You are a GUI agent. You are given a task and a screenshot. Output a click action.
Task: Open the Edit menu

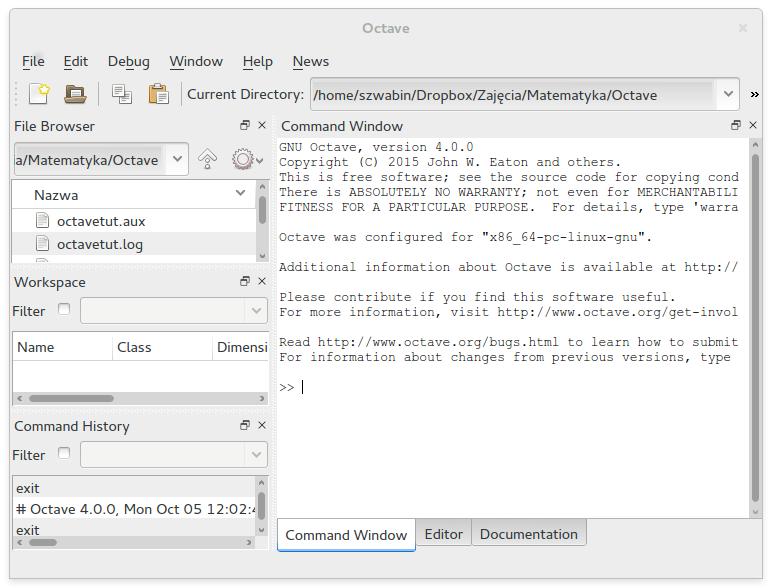[75, 61]
